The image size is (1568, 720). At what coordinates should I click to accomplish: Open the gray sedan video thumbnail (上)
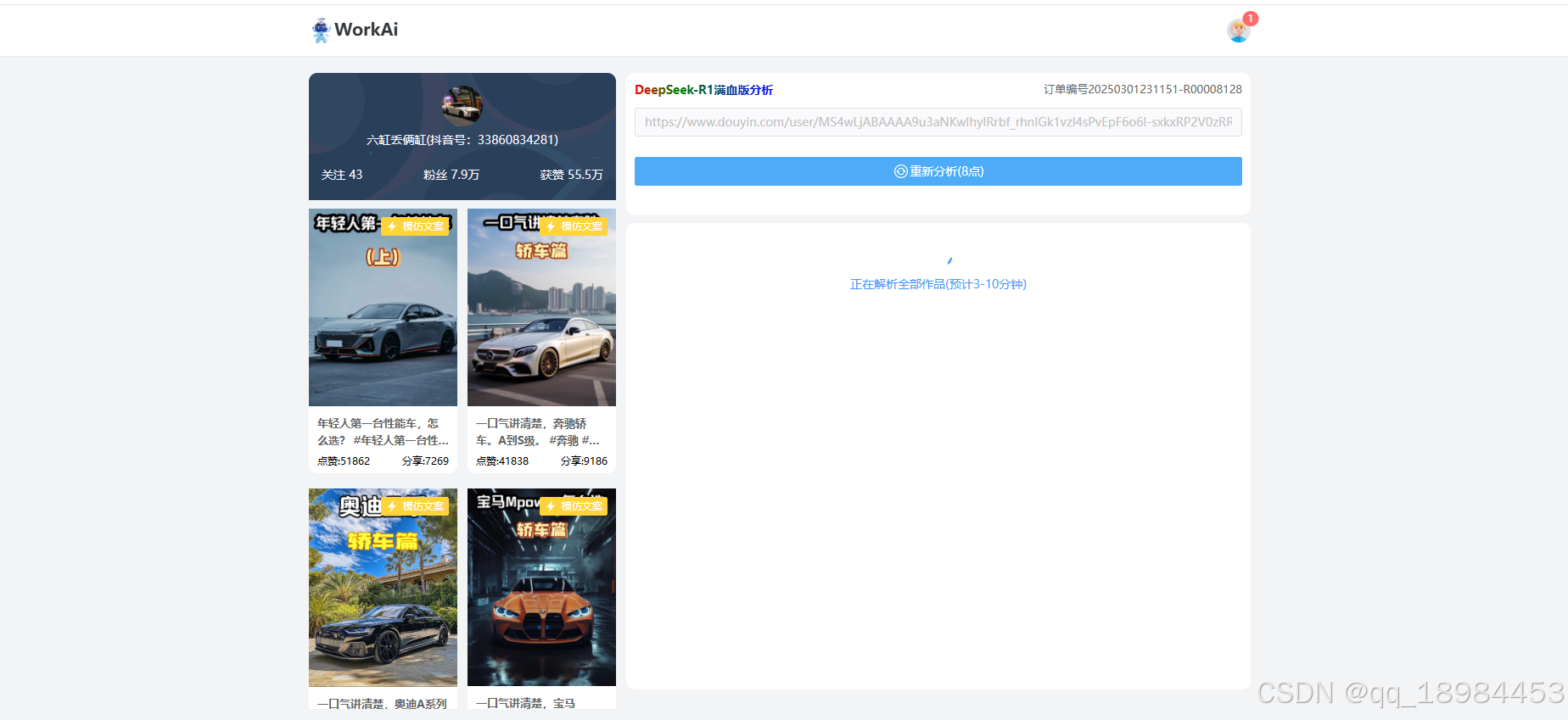click(383, 307)
